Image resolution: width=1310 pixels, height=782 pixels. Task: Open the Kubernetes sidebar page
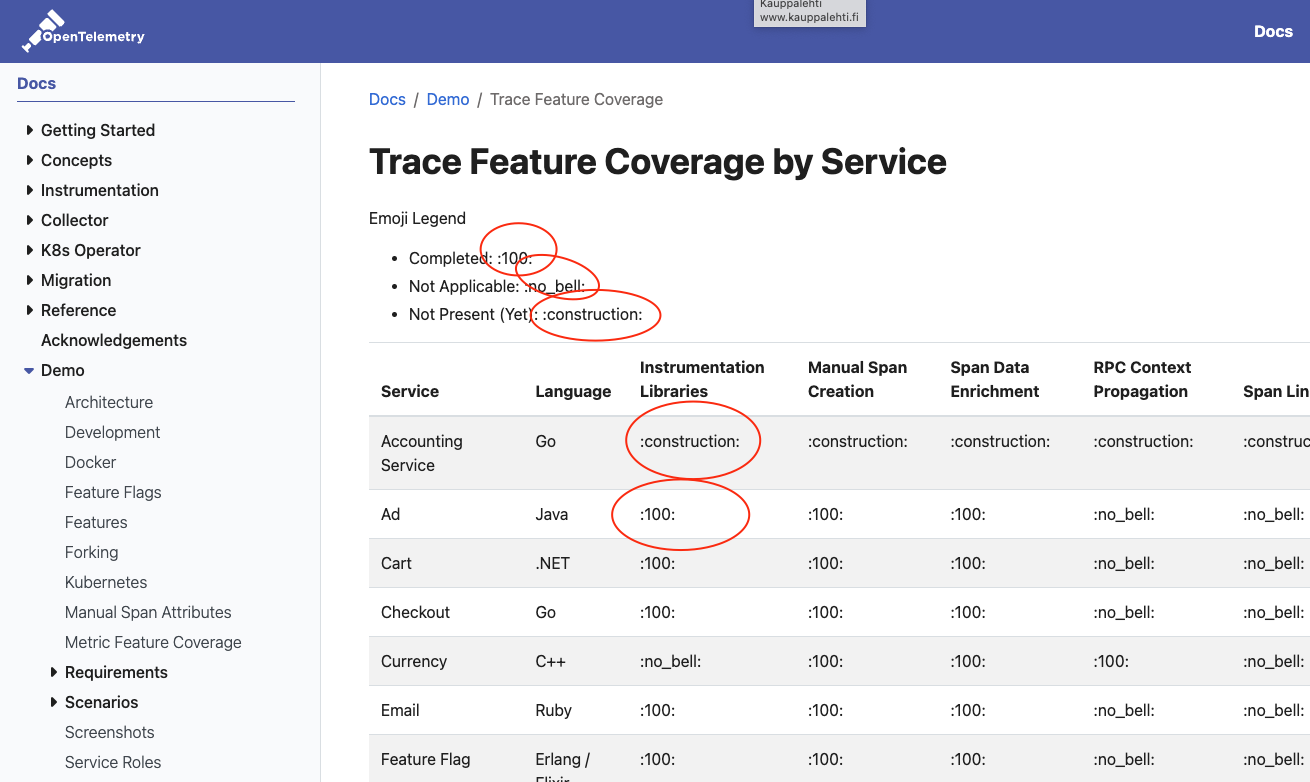[106, 582]
